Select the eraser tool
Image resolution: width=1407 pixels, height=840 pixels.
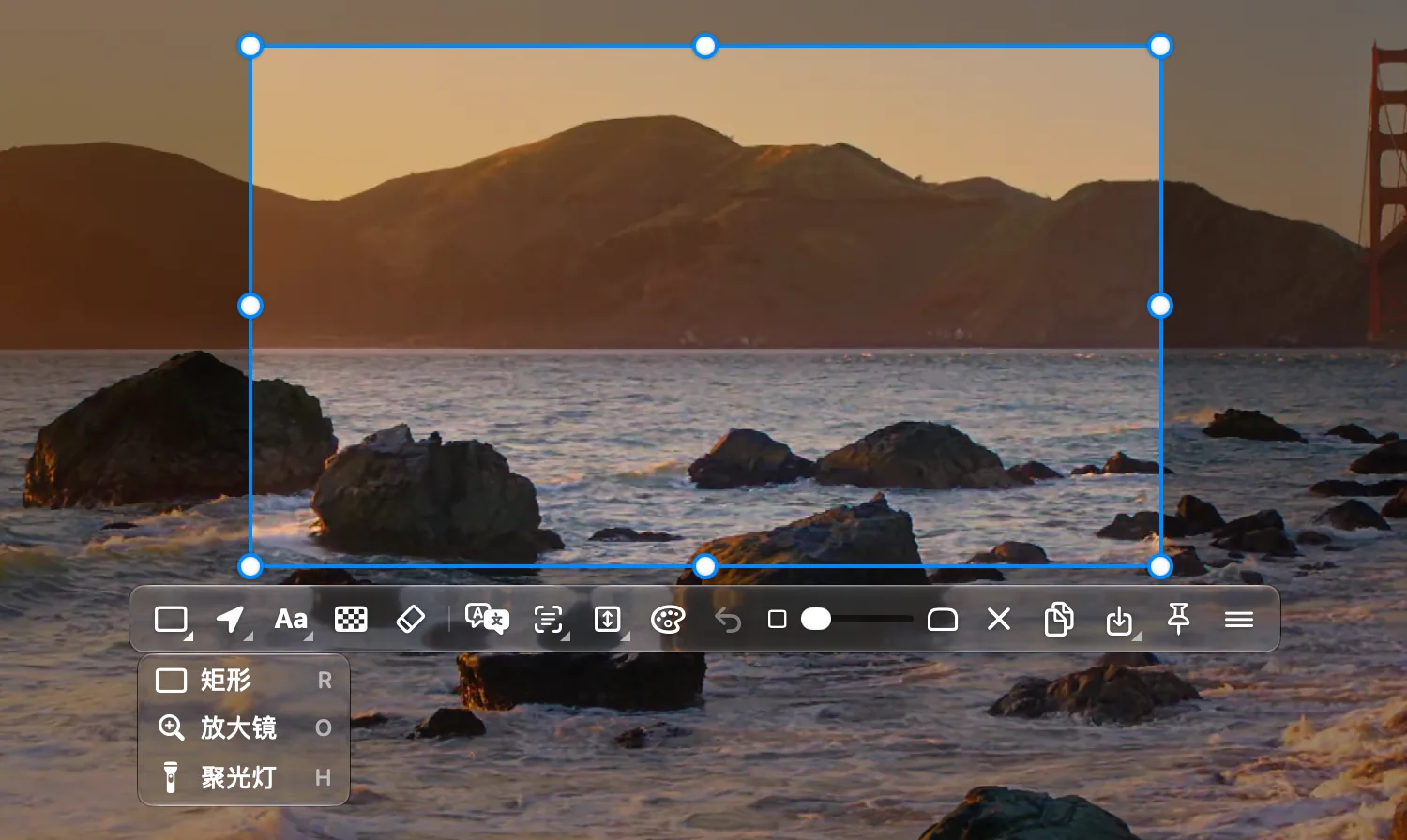[x=411, y=620]
